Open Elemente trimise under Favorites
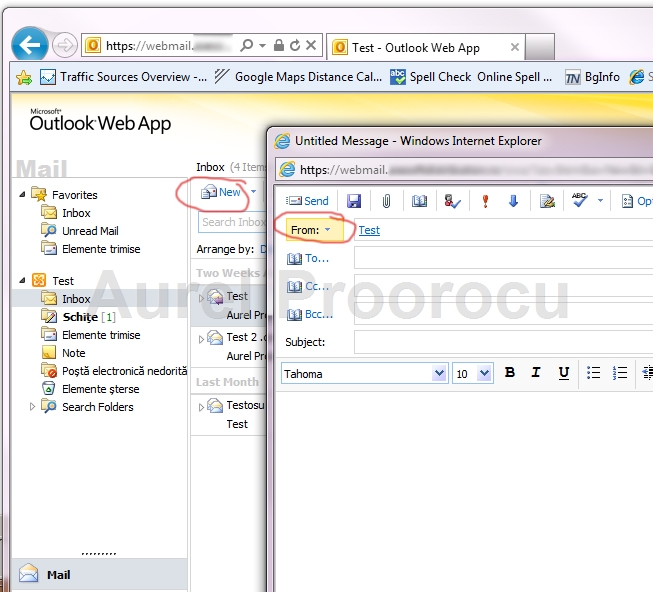The image size is (653, 592). pos(91,249)
